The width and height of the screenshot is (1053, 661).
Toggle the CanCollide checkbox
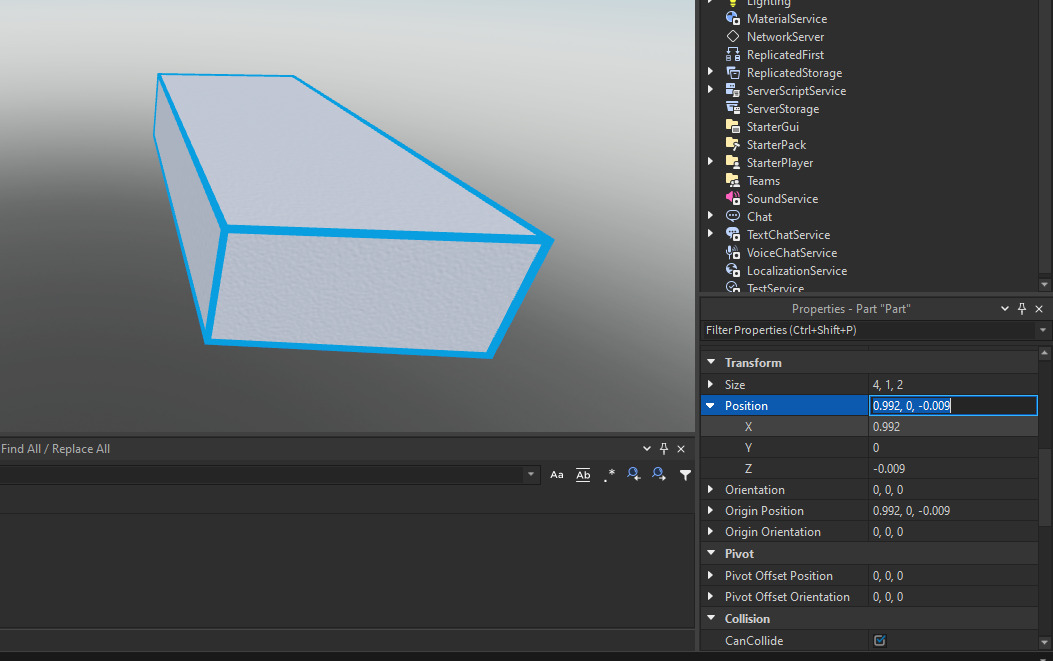pos(879,640)
